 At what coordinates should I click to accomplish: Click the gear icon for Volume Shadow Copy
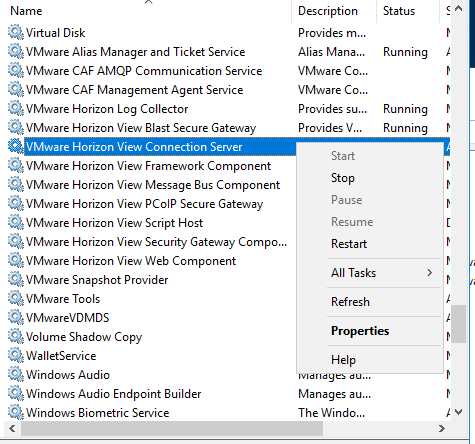click(15, 336)
